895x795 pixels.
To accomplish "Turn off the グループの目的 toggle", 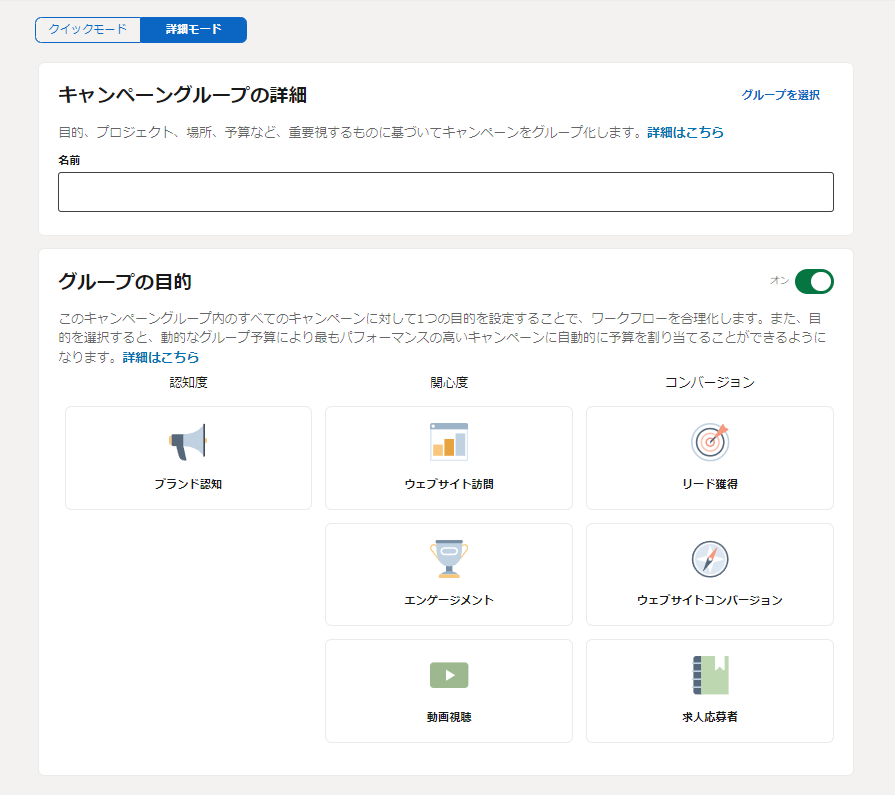I will 814,281.
